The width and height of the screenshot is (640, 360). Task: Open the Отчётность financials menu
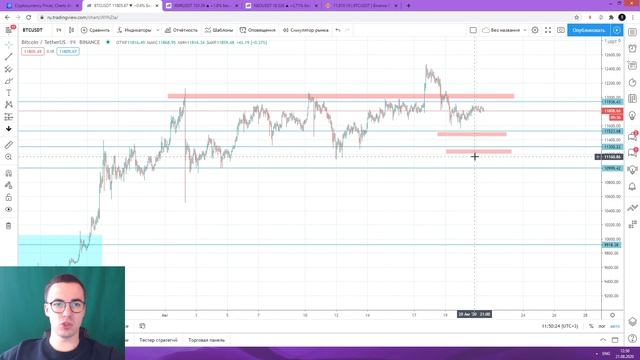(x=181, y=30)
